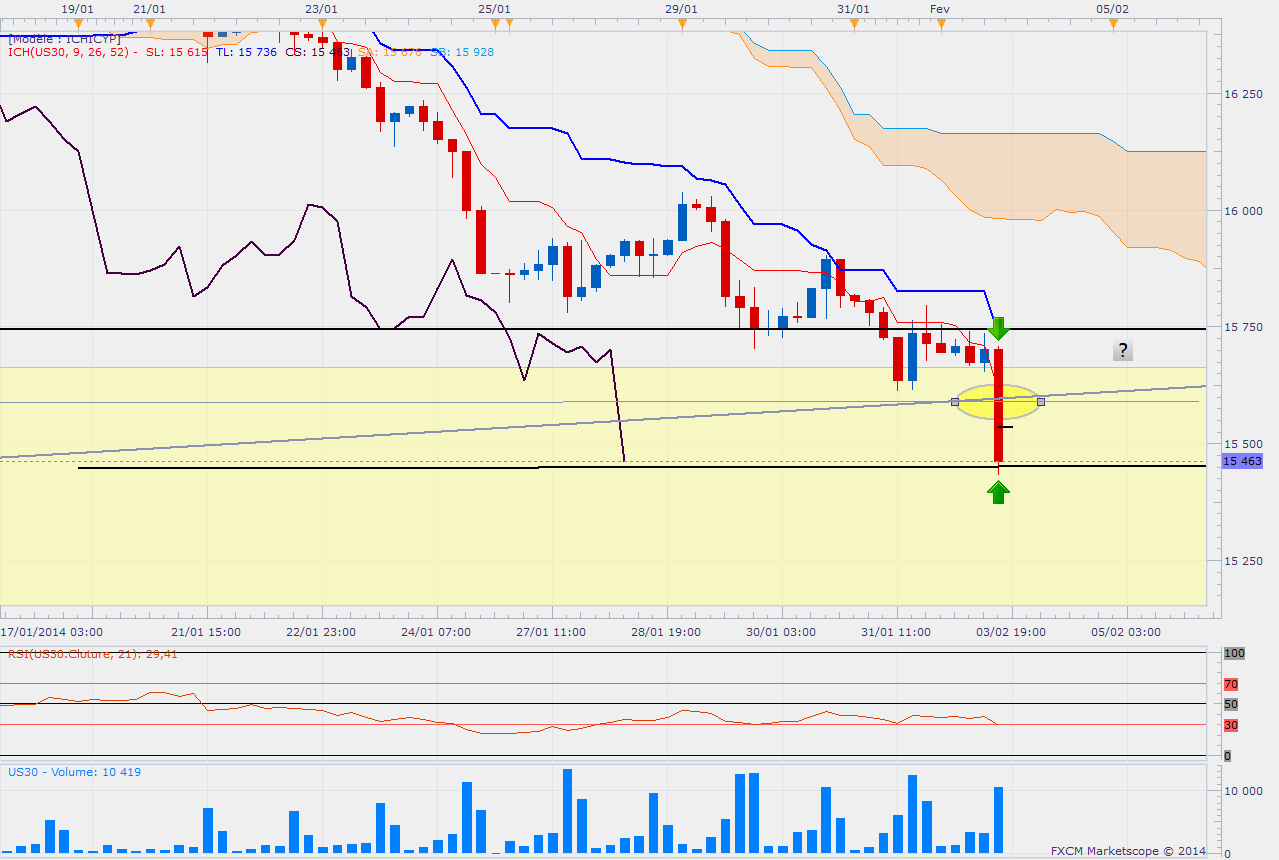1279x860 pixels.
Task: Click the 10 000 volume axis label
Action: [1243, 791]
